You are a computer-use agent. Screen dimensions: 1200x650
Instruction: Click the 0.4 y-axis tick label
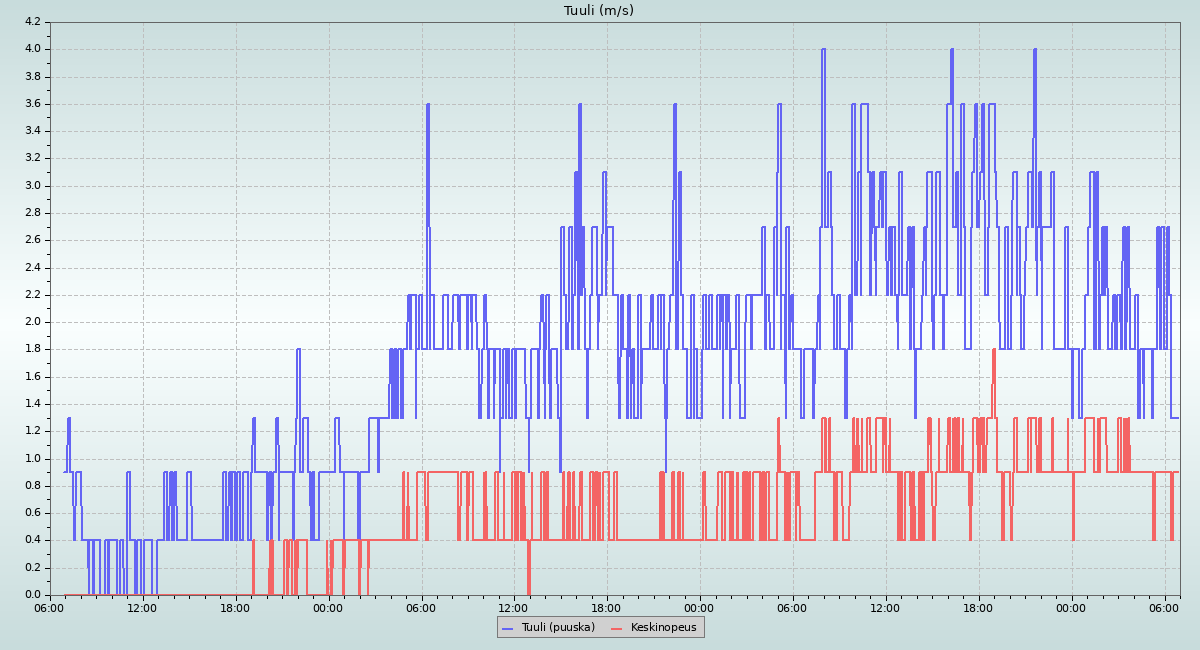[x=32, y=540]
